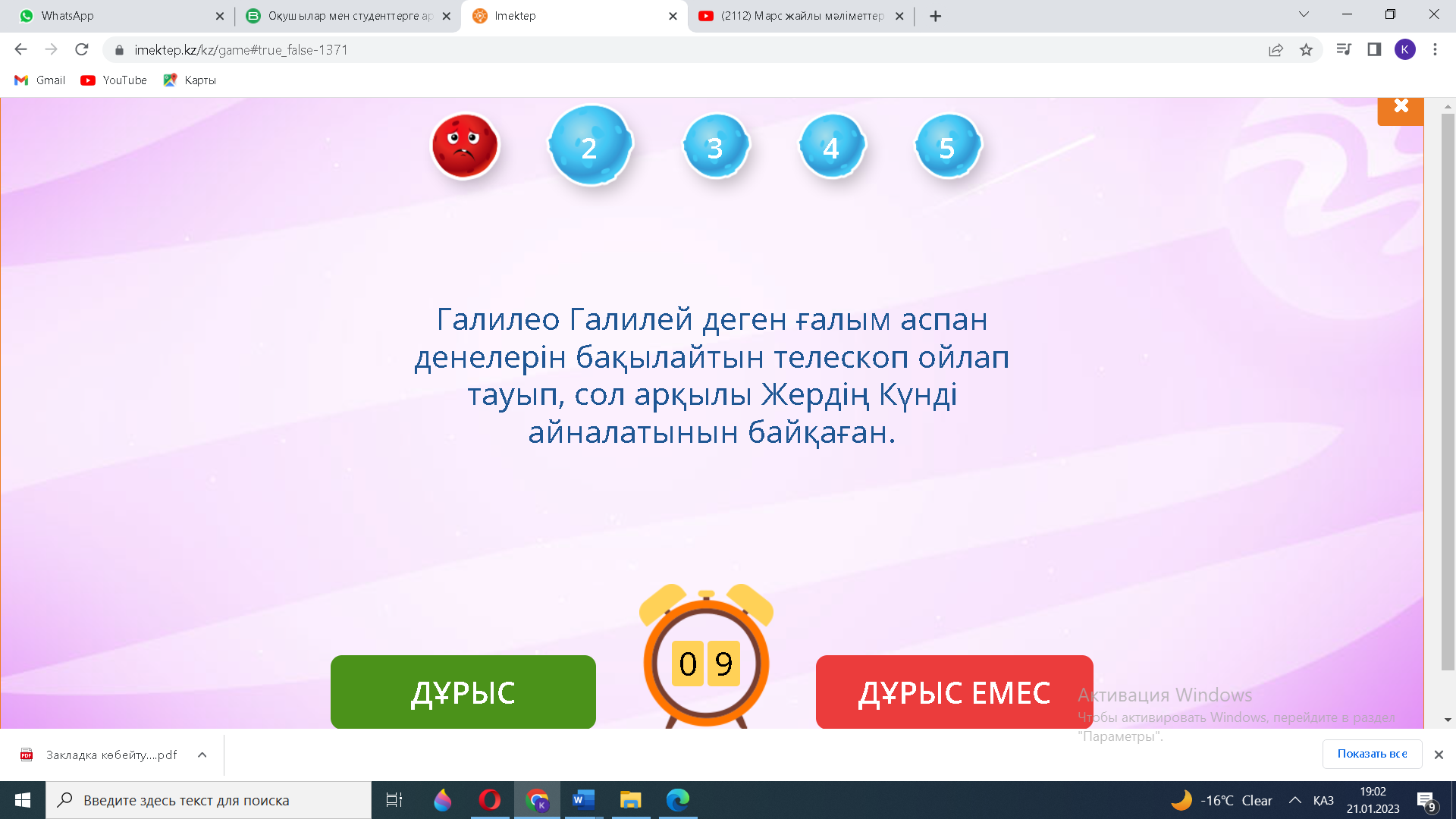Click the green ДҰРЫС answer button
The image size is (1456, 819).
coord(463,692)
